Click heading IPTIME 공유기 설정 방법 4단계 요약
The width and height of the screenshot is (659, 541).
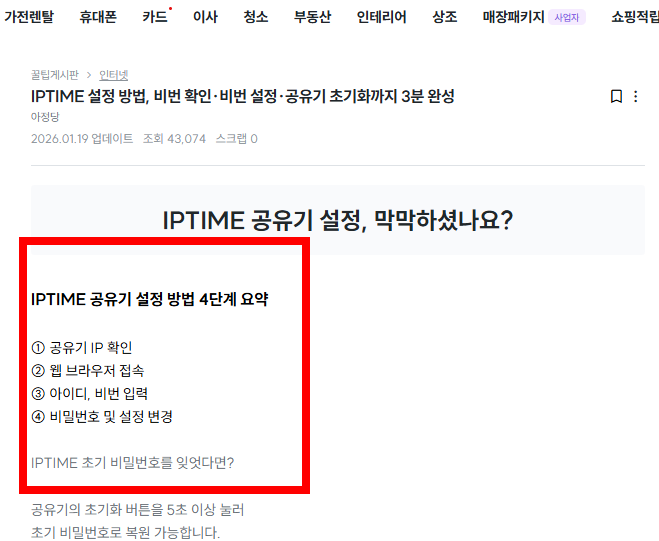pos(150,299)
